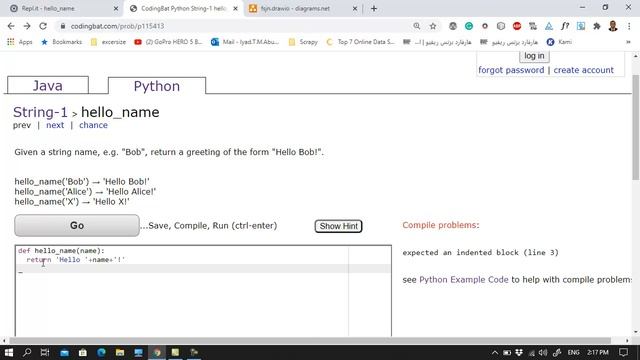This screenshot has width=640, height=360.
Task: Show hidden system tray icons
Action: [x=495, y=352]
